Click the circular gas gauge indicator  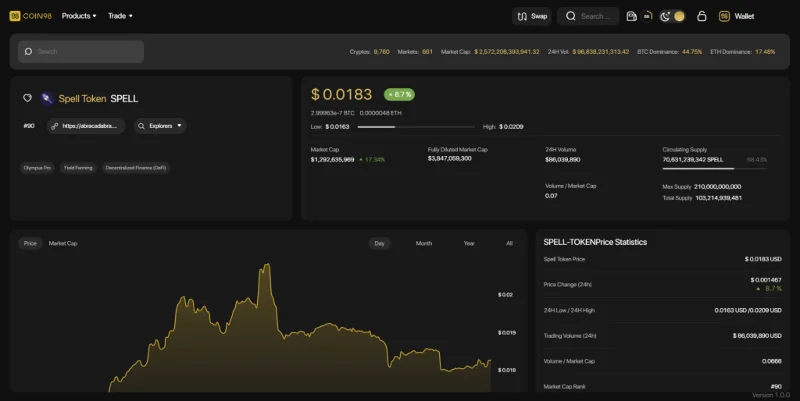click(x=647, y=16)
